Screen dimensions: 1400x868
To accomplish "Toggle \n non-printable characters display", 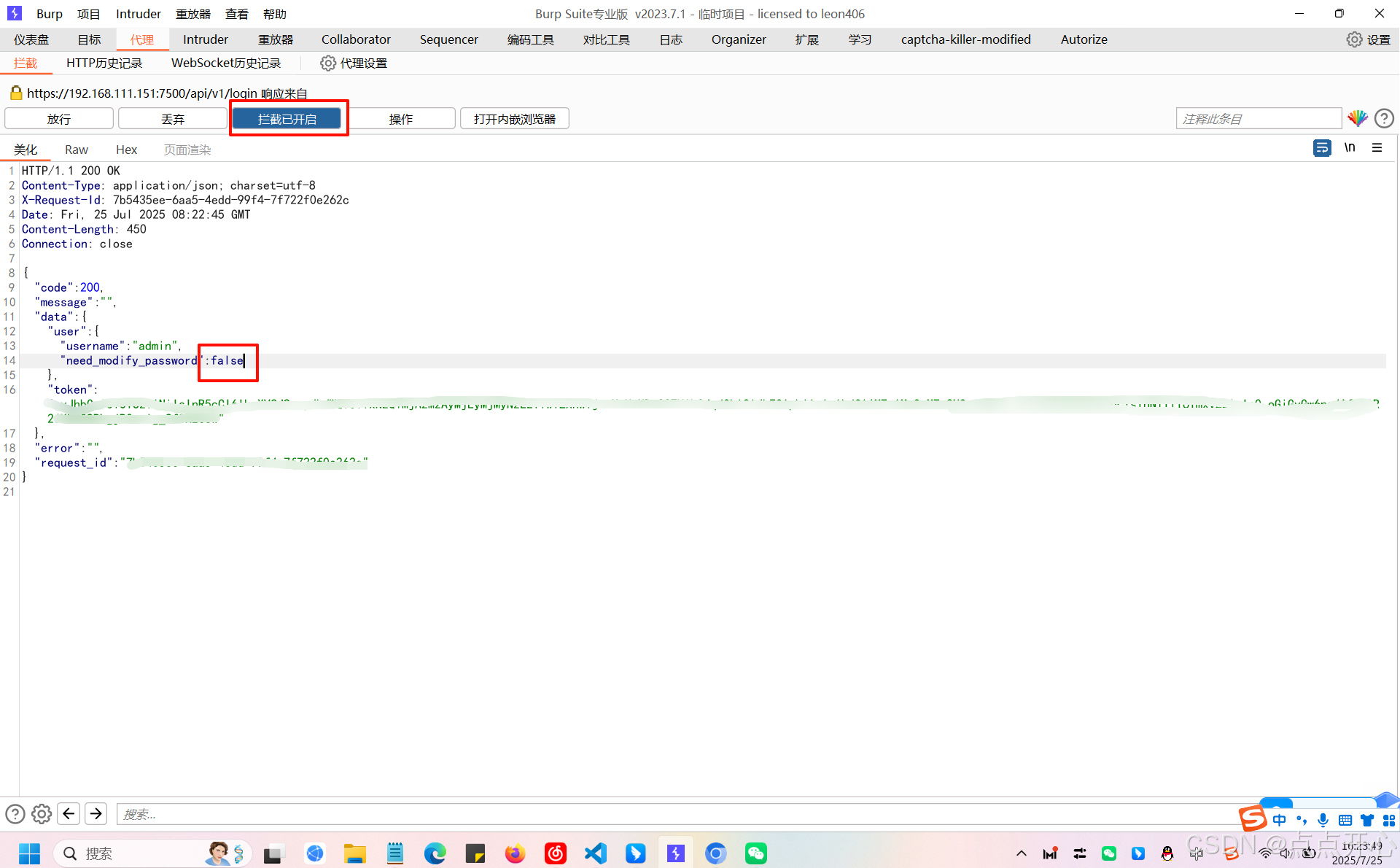I will click(x=1350, y=148).
